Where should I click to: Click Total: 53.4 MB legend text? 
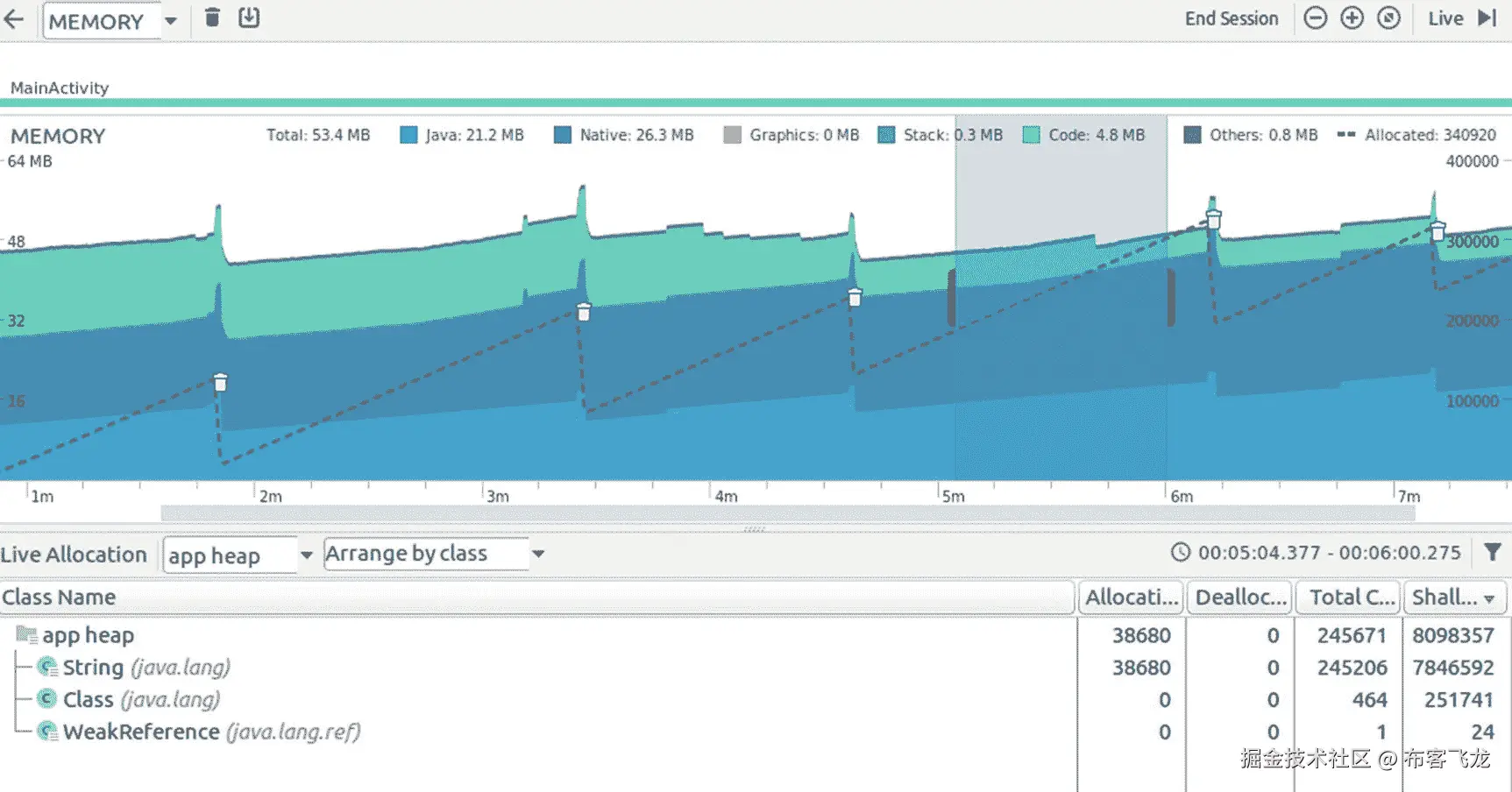pyautogui.click(x=318, y=135)
